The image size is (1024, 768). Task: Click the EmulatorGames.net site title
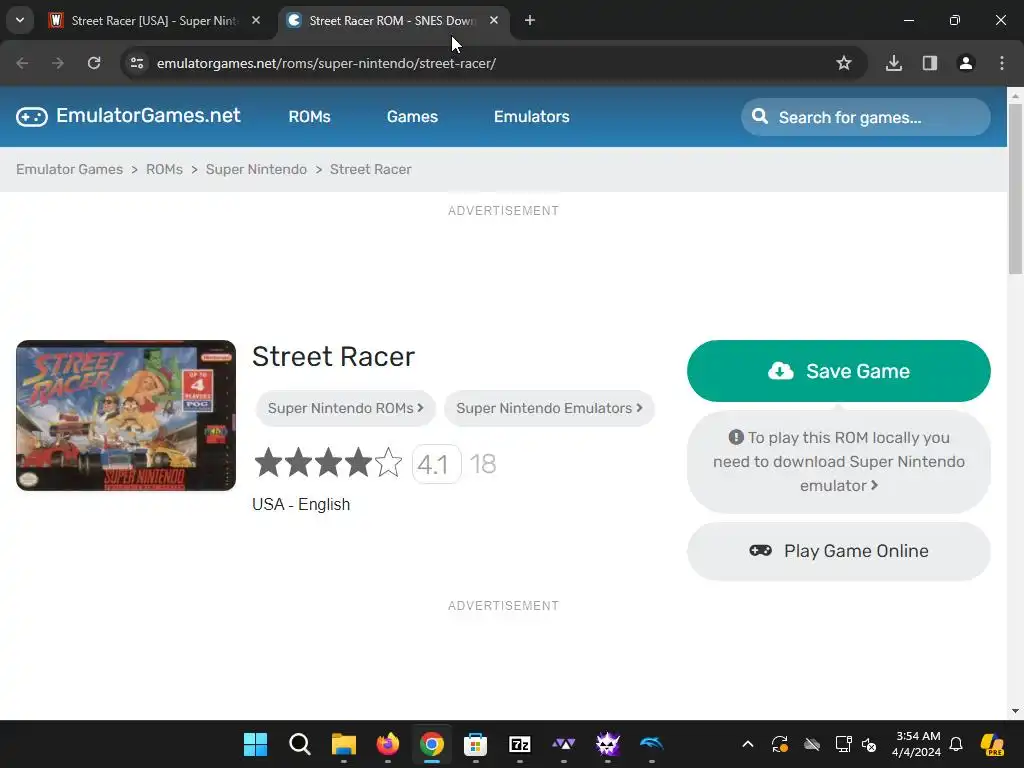(x=148, y=116)
